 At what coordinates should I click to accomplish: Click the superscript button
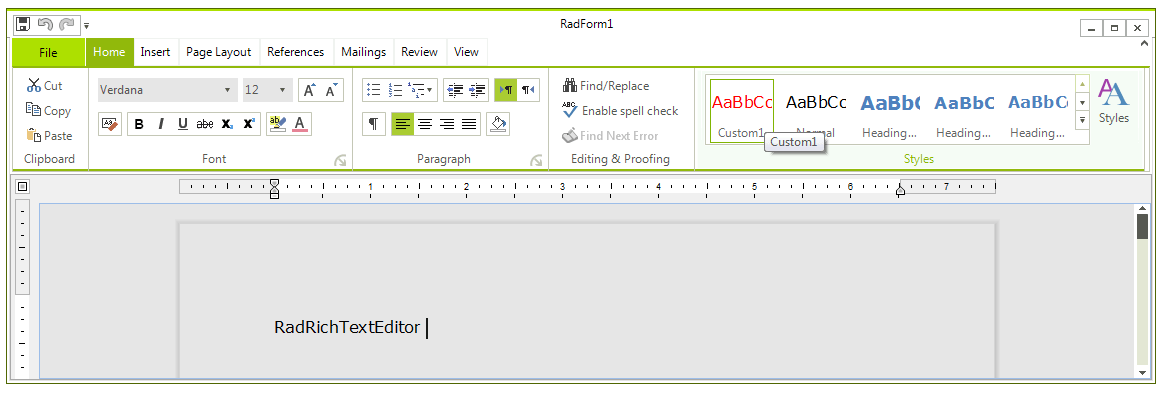click(x=249, y=124)
